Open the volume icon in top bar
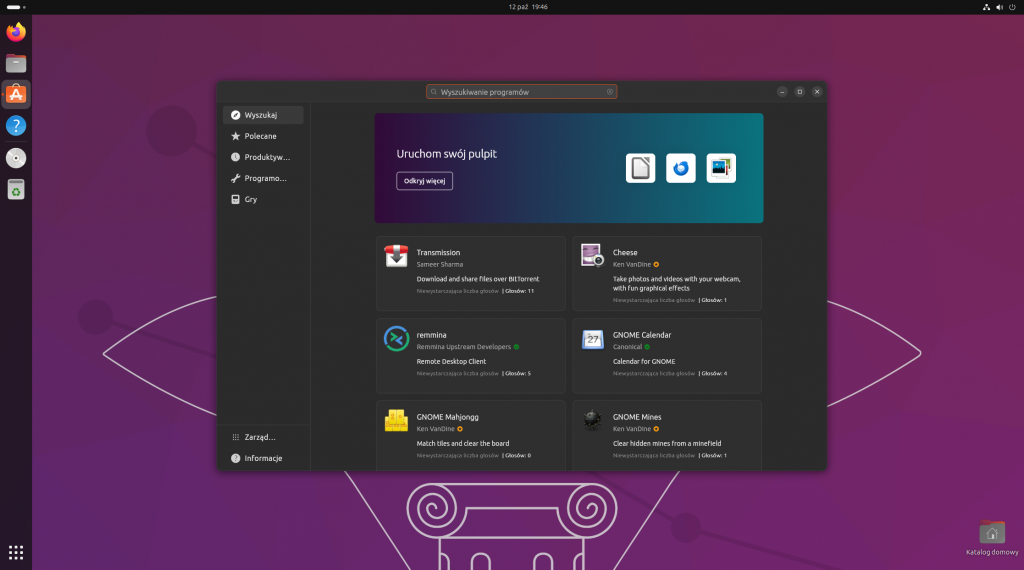1024x570 pixels. [x=999, y=7]
